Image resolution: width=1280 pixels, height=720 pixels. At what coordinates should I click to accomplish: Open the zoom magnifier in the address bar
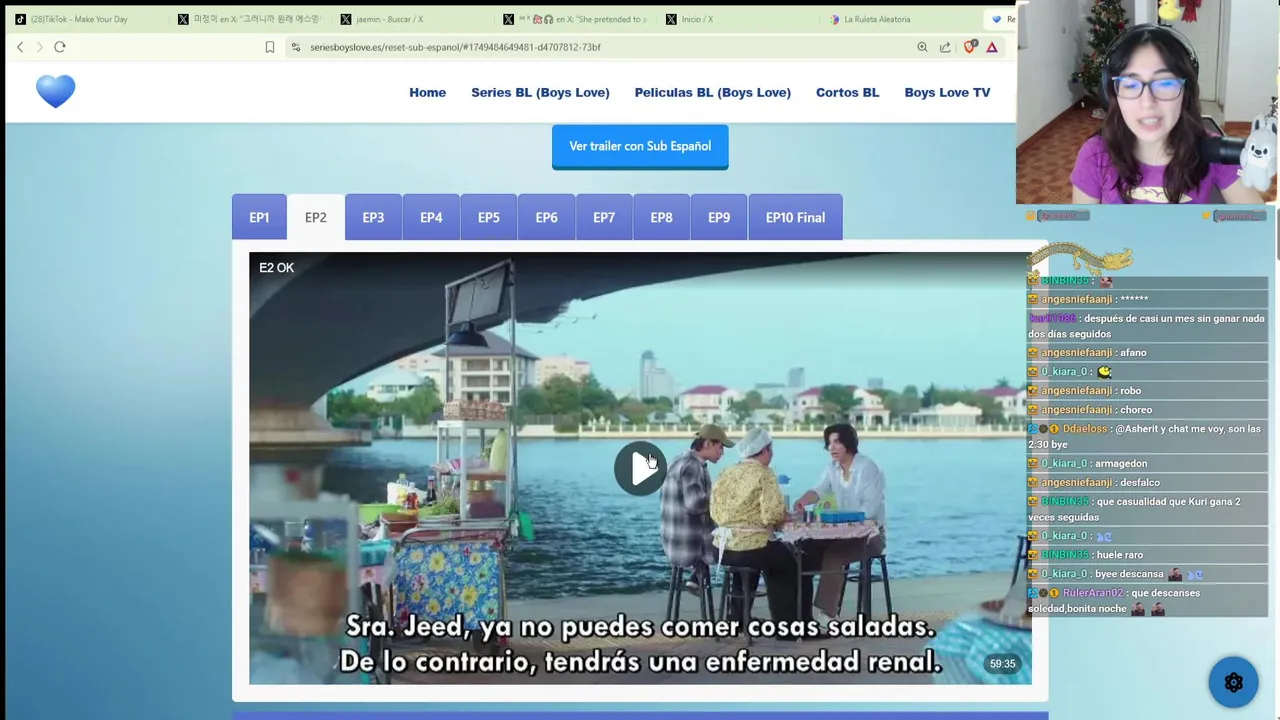[x=922, y=47]
